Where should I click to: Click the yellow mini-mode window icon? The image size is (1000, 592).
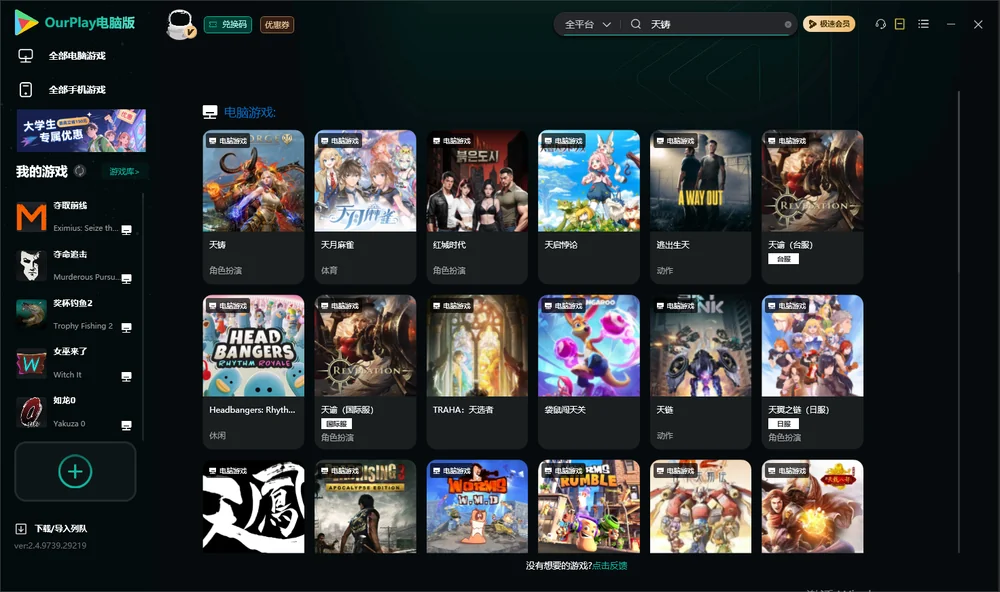pyautogui.click(x=900, y=24)
